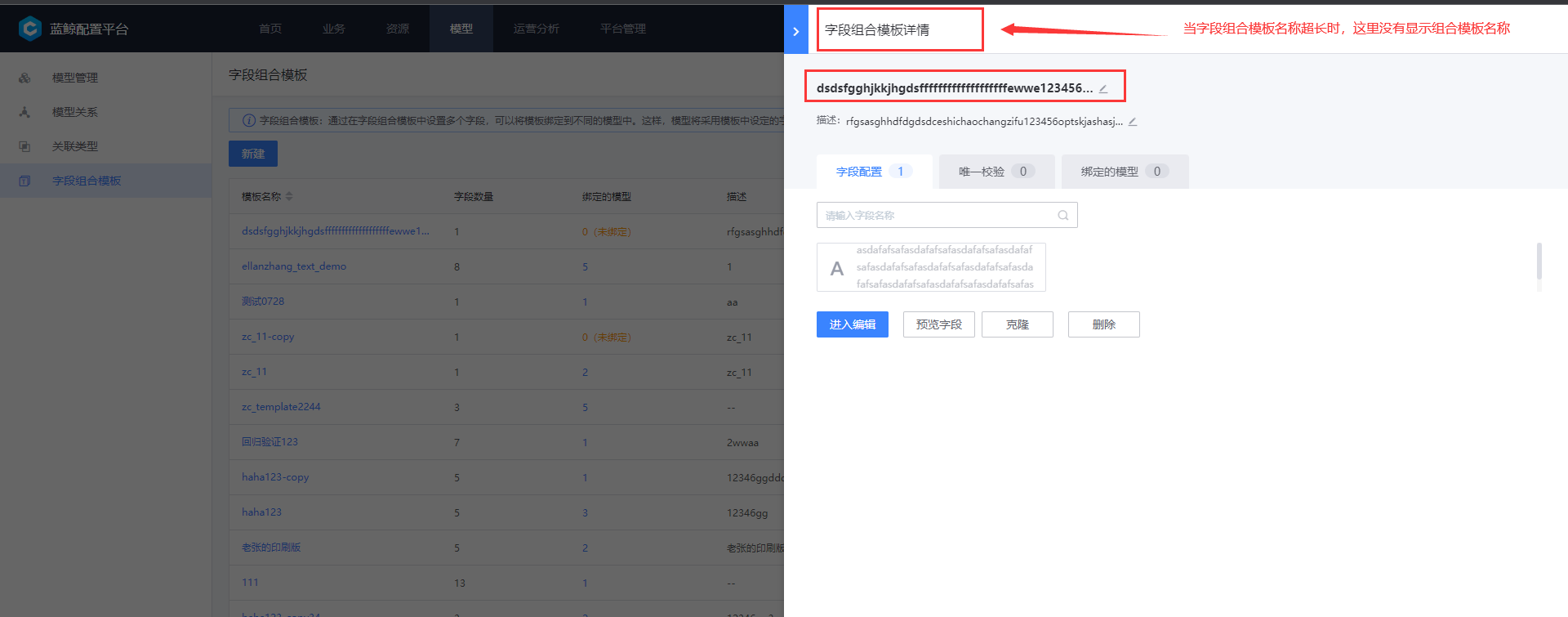Click 0 (未绑定) in the zc_11-copy row

[606, 338]
